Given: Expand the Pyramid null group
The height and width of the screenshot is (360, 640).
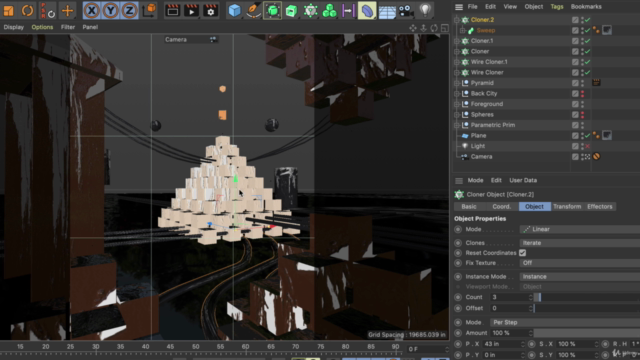Looking at the screenshot, I should tap(457, 83).
